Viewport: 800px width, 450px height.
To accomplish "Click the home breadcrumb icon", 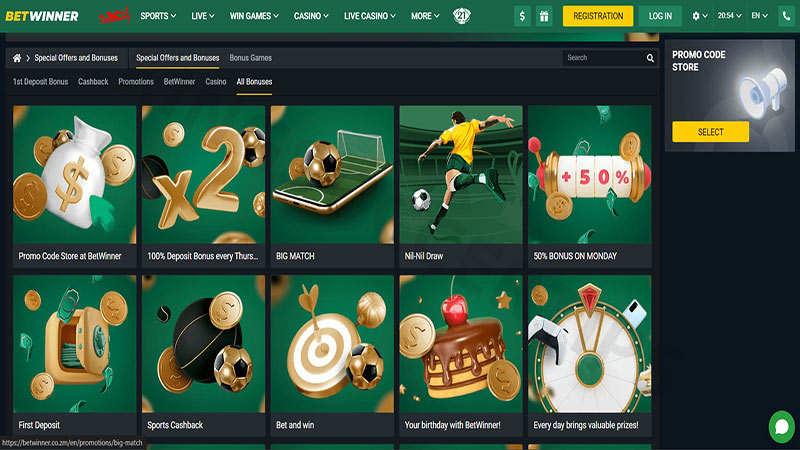I will 17,58.
